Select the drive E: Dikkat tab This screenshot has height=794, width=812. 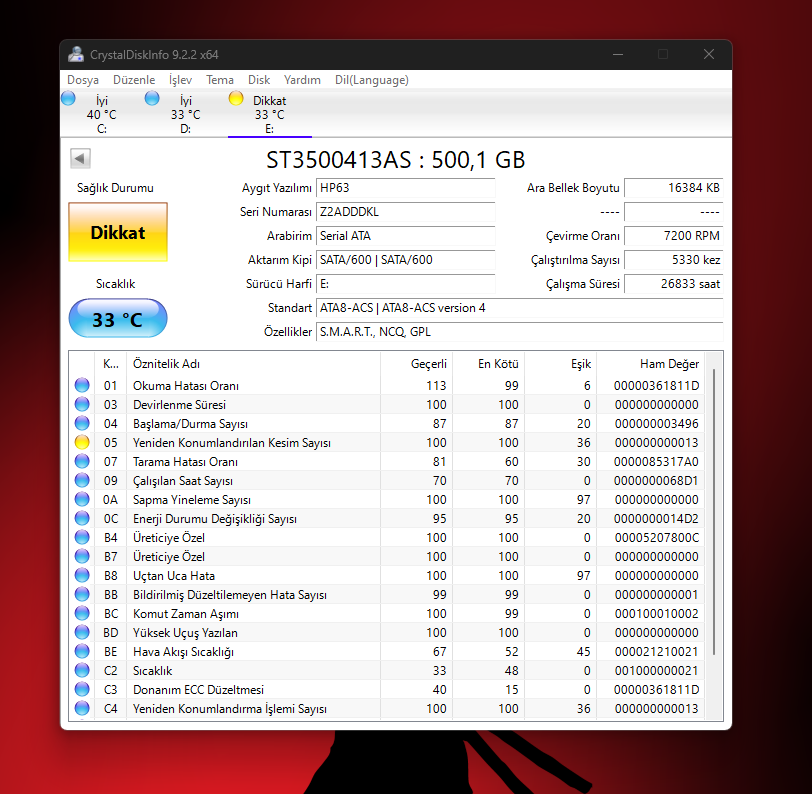pos(270,114)
